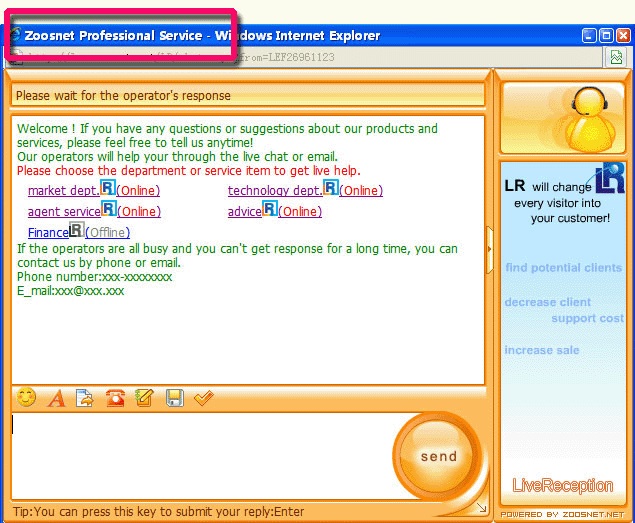Viewport: 635px width, 523px height.
Task: Open the font style 'A' tool
Action: point(56,398)
